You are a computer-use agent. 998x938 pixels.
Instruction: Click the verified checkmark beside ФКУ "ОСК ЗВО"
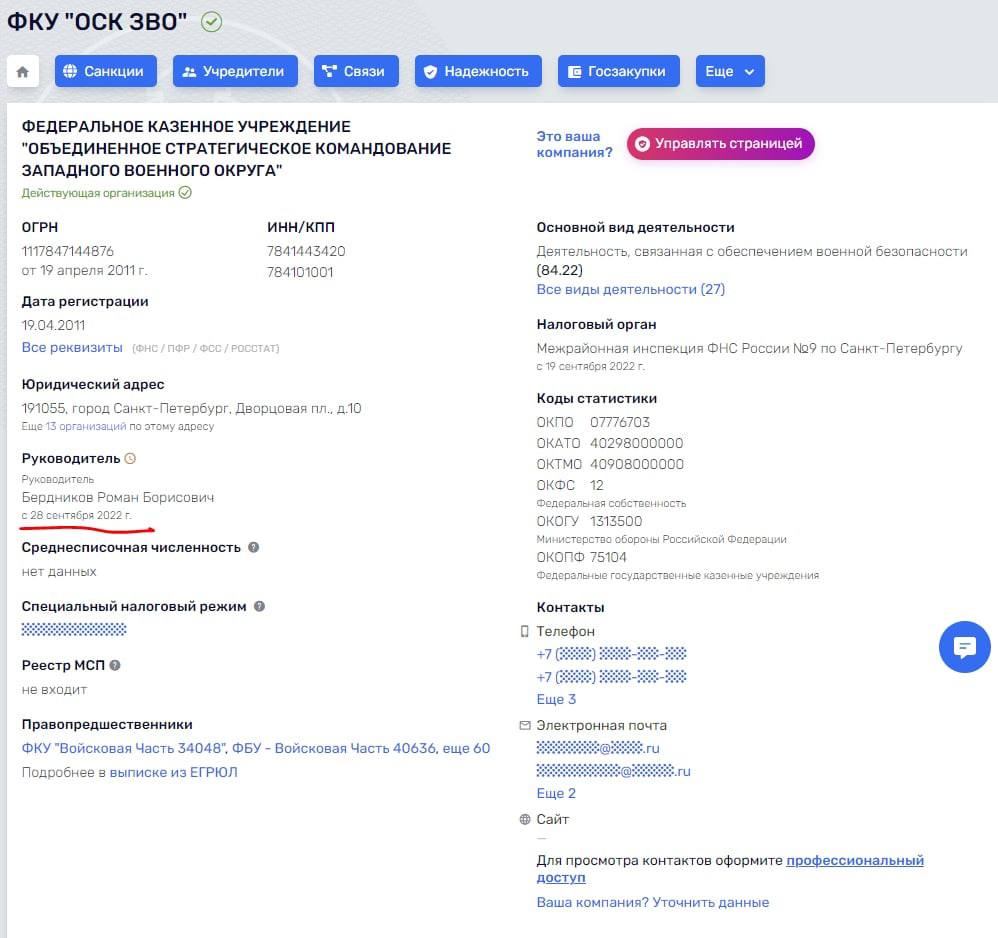pos(211,22)
